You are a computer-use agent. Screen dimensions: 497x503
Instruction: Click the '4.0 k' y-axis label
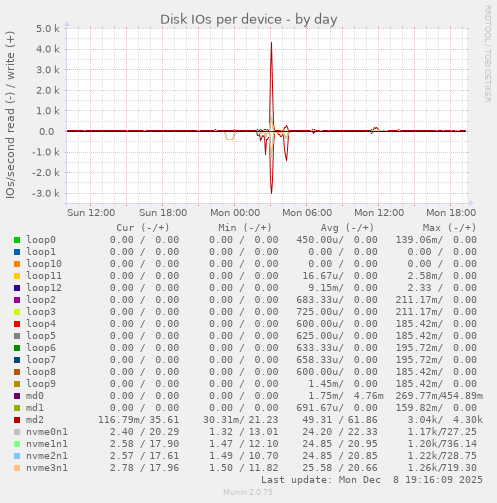[48, 49]
